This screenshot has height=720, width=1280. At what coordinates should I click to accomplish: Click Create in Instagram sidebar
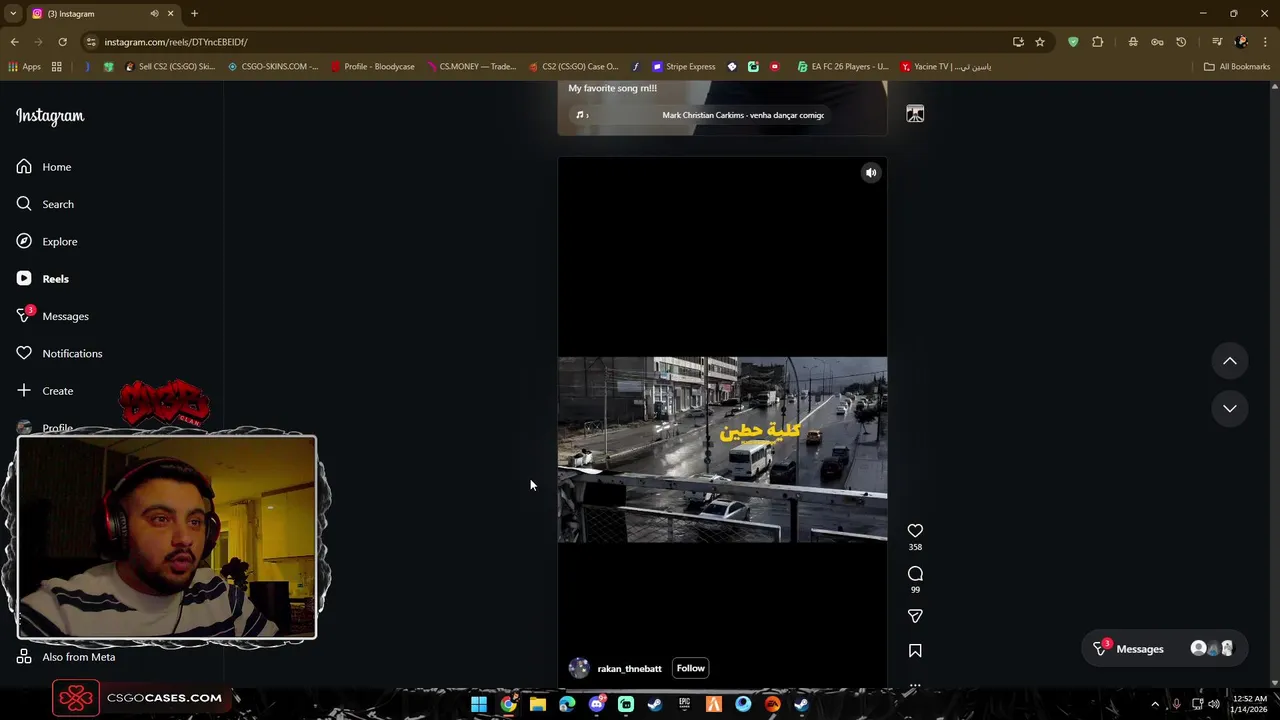[45, 391]
